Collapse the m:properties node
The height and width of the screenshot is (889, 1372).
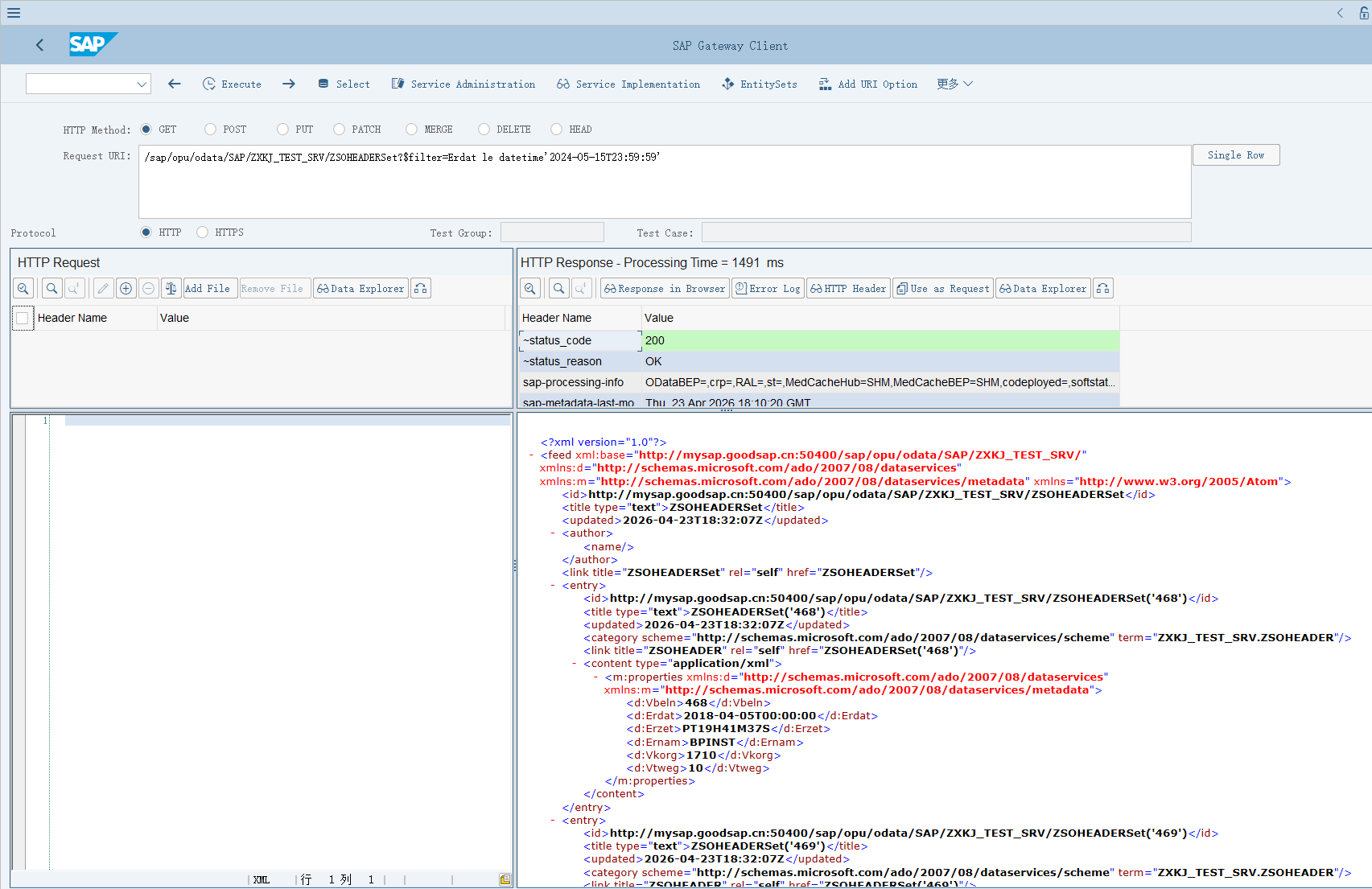tap(595, 677)
